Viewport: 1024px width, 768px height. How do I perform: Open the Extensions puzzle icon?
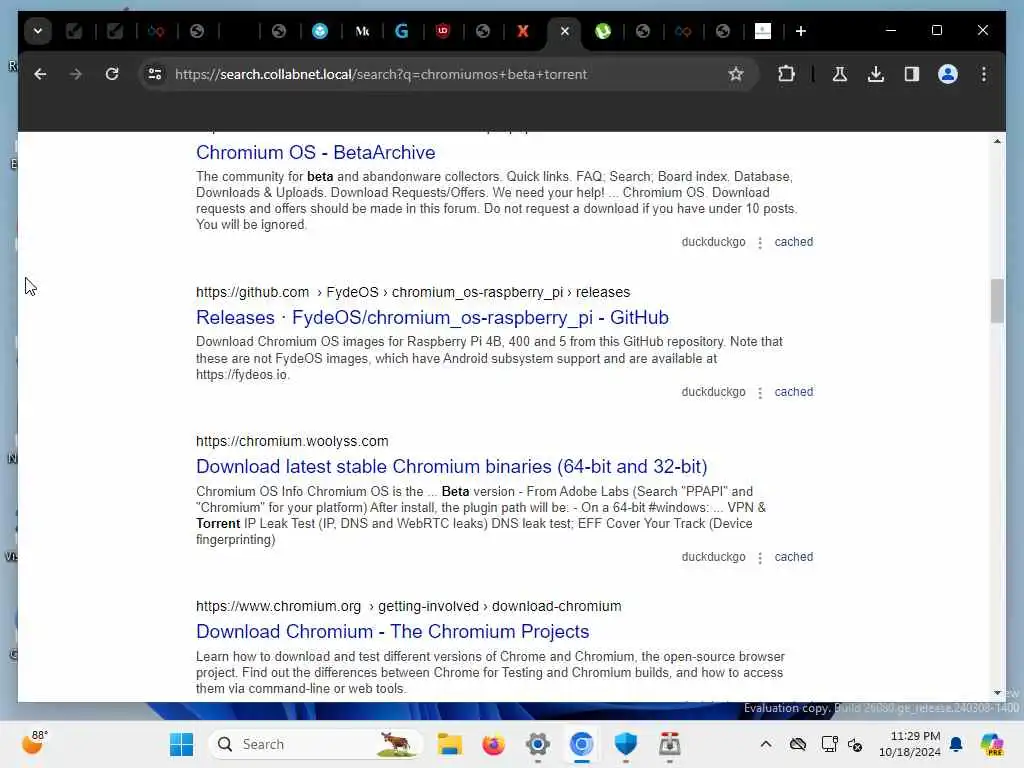pyautogui.click(x=786, y=74)
